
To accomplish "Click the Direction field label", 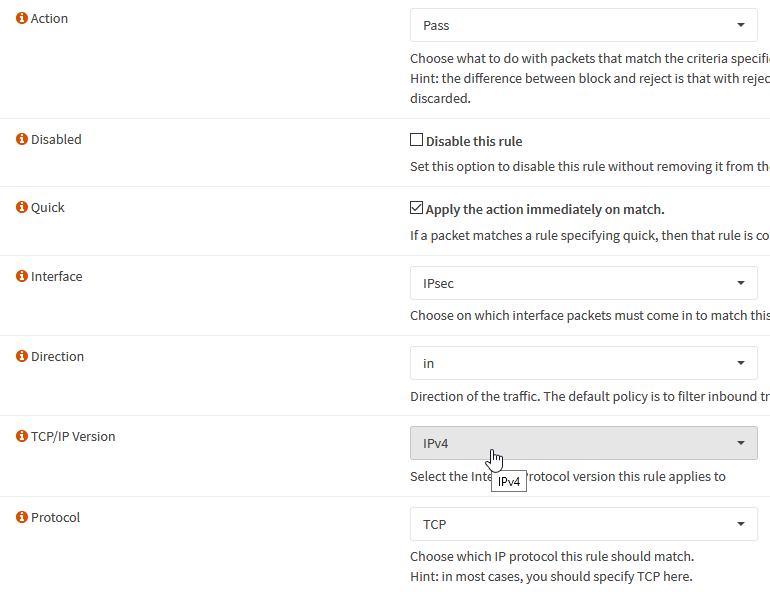I will 58,357.
